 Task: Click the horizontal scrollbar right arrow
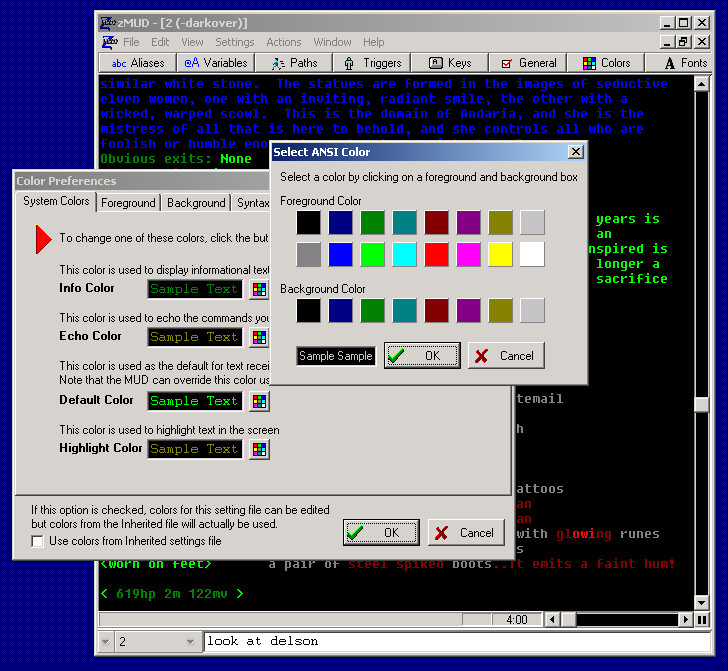point(686,619)
